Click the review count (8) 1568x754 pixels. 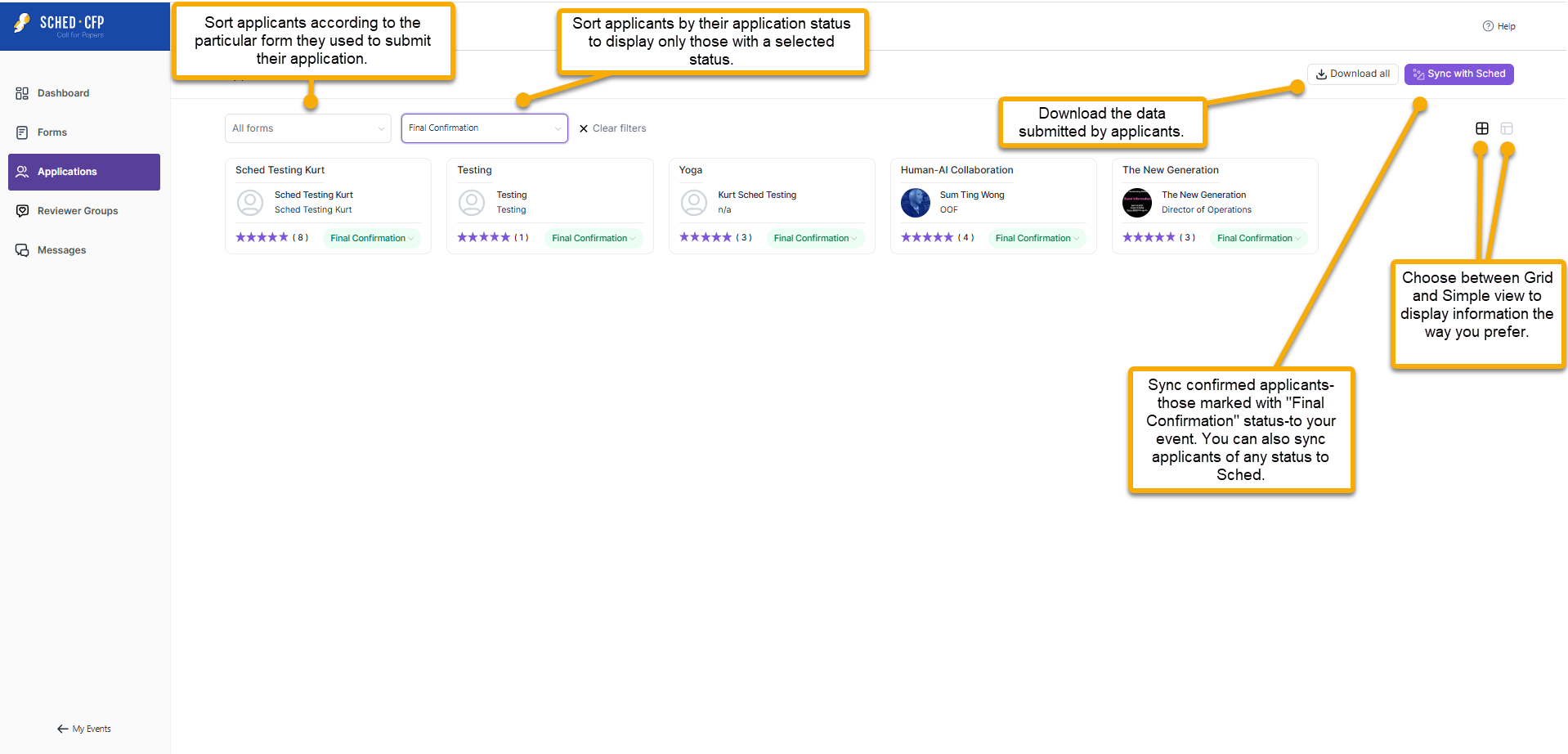[301, 238]
